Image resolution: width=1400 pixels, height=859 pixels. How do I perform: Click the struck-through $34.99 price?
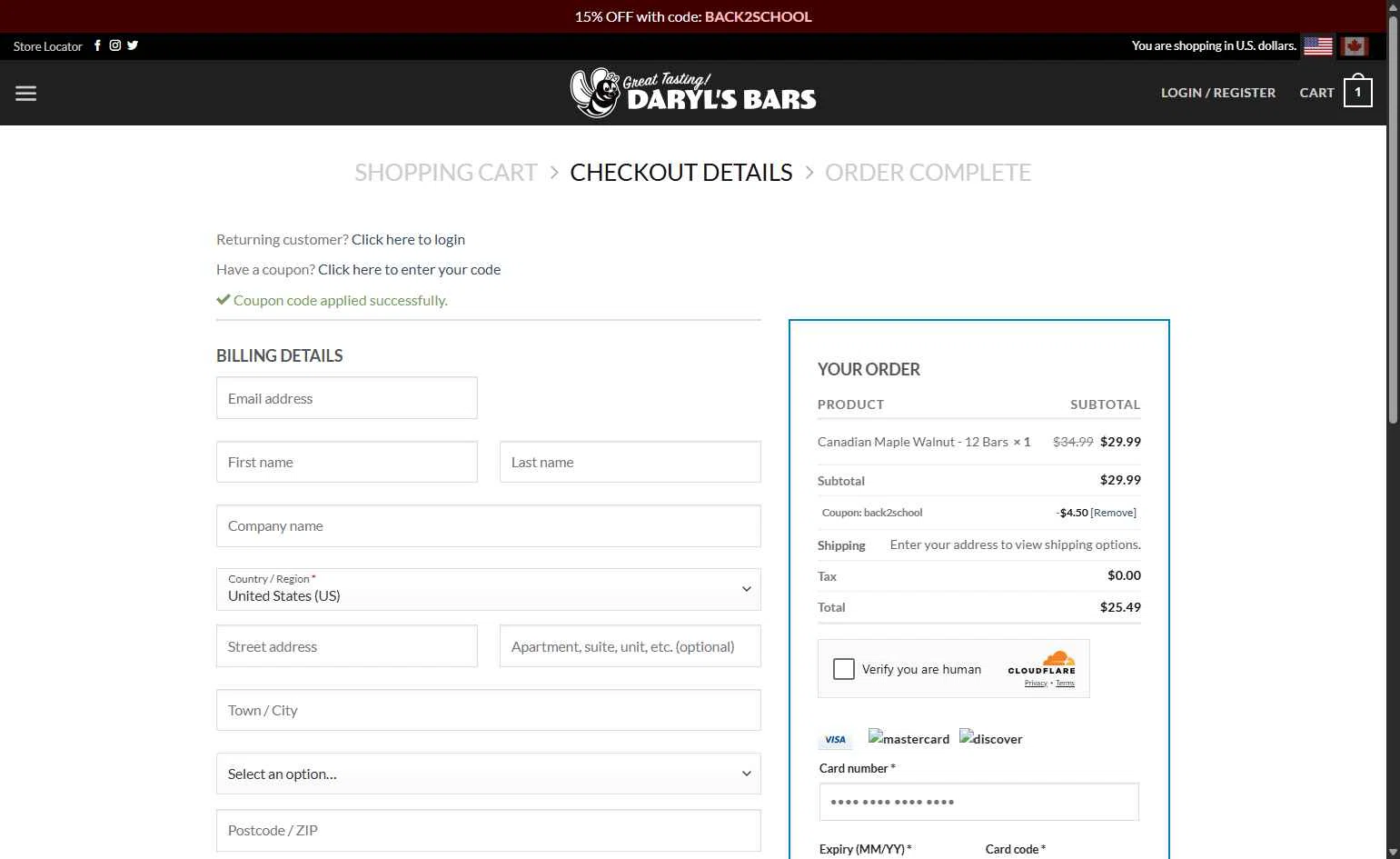click(x=1073, y=442)
